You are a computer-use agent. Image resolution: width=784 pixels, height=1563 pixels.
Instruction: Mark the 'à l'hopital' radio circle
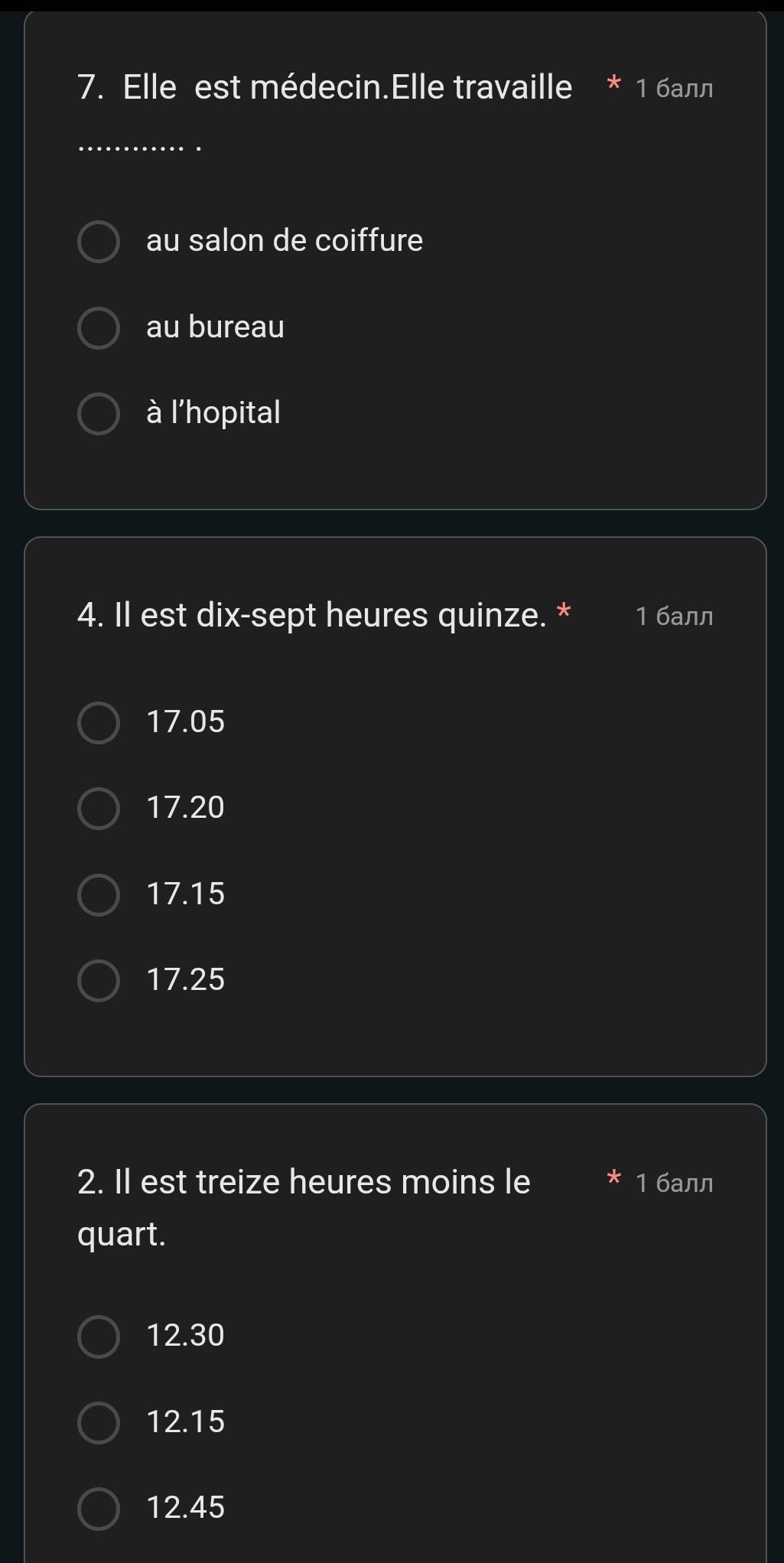point(99,414)
